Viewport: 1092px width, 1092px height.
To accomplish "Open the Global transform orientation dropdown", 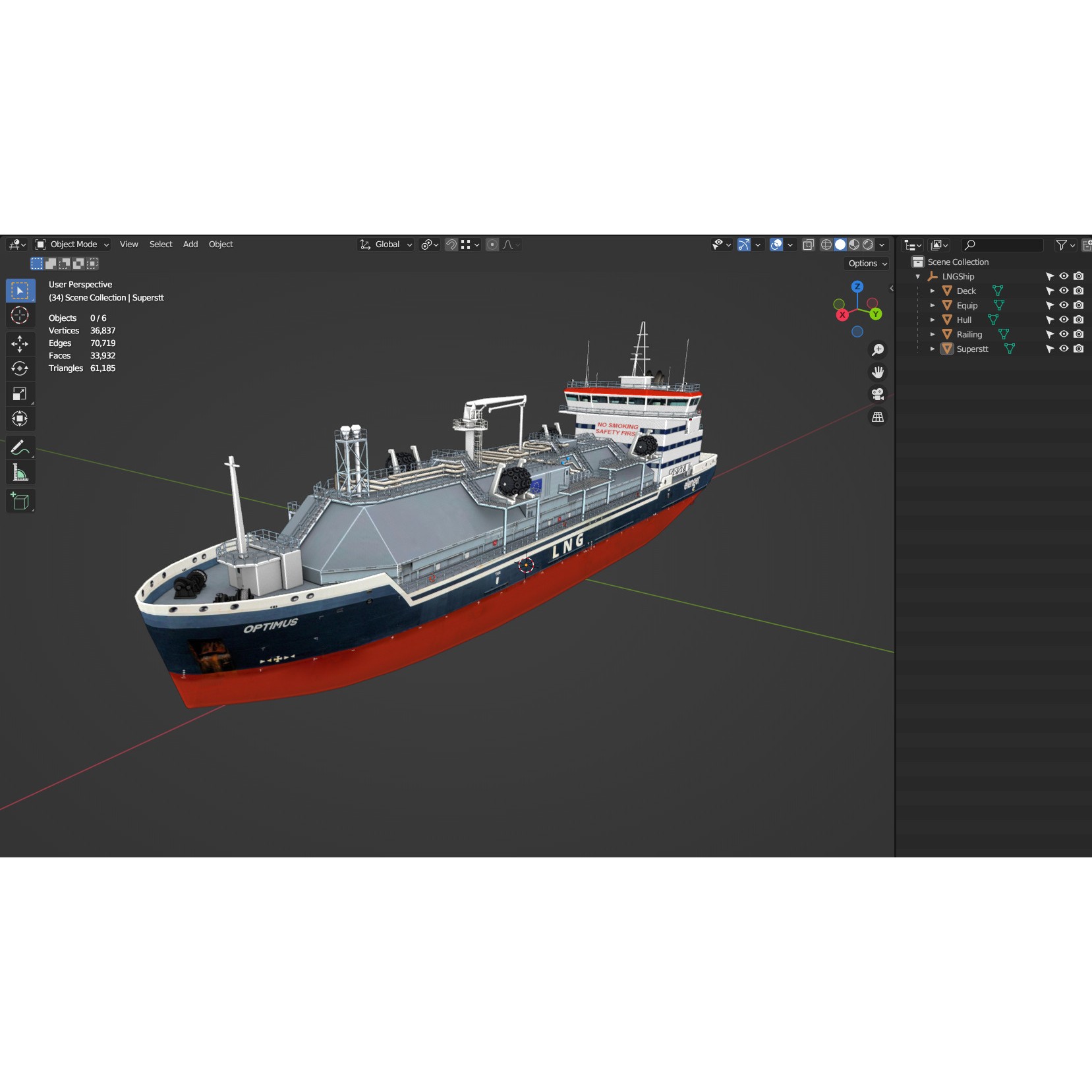I will tap(386, 244).
